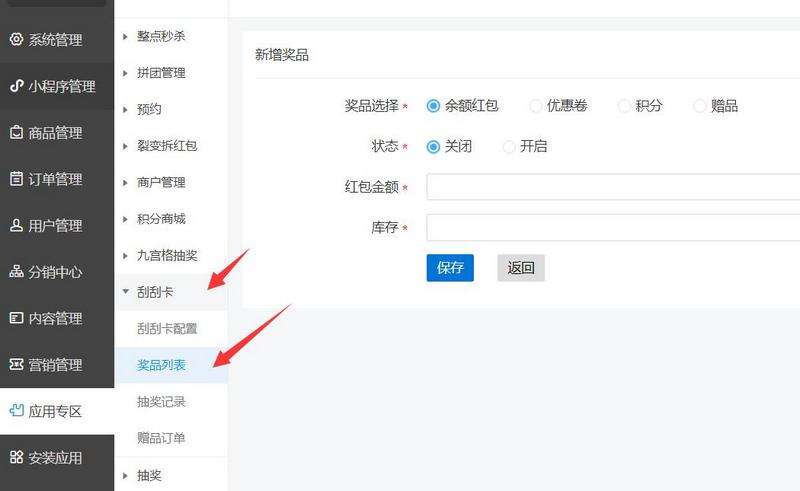
Task: Click the clipboard icon for 订单管理
Action: pyautogui.click(x=16, y=179)
